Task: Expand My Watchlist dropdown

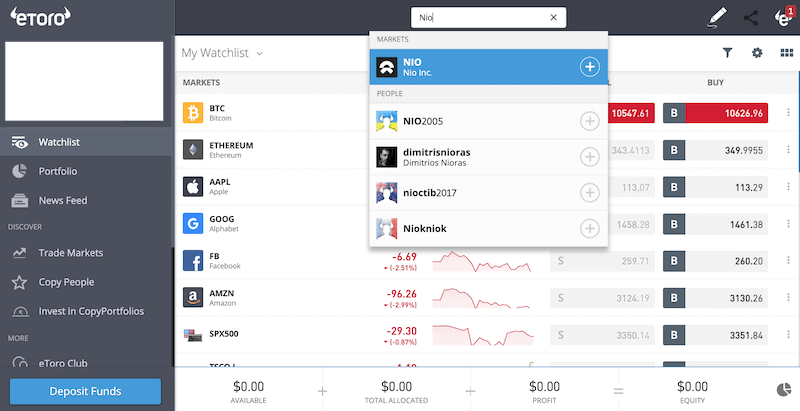Action: (222, 53)
